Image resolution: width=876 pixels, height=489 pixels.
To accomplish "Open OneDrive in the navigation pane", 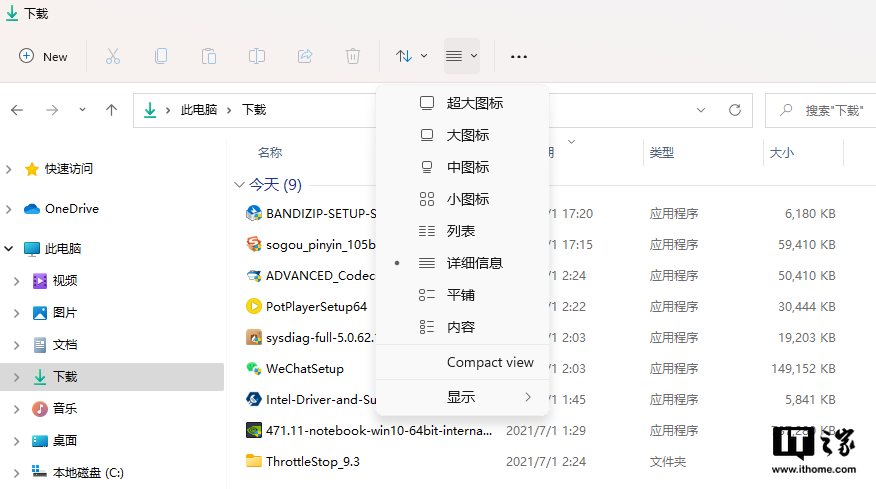I will coord(71,209).
